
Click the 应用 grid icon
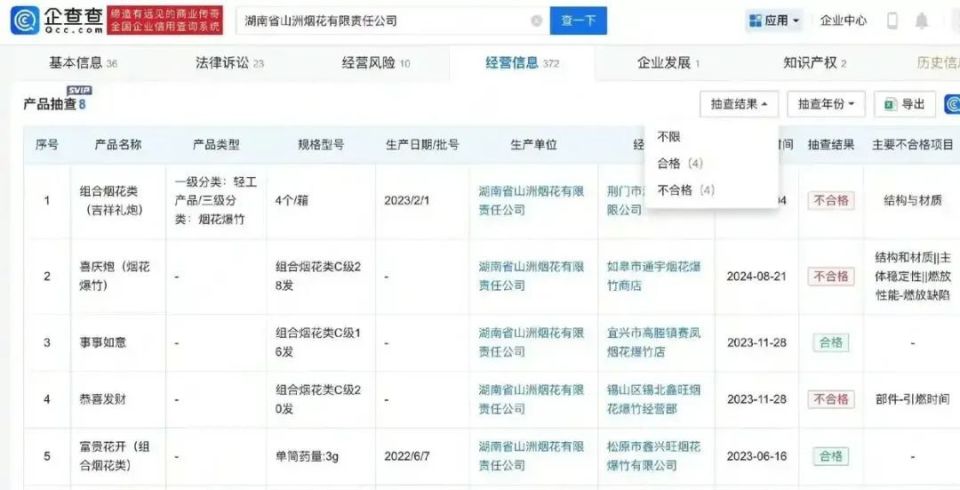point(755,21)
